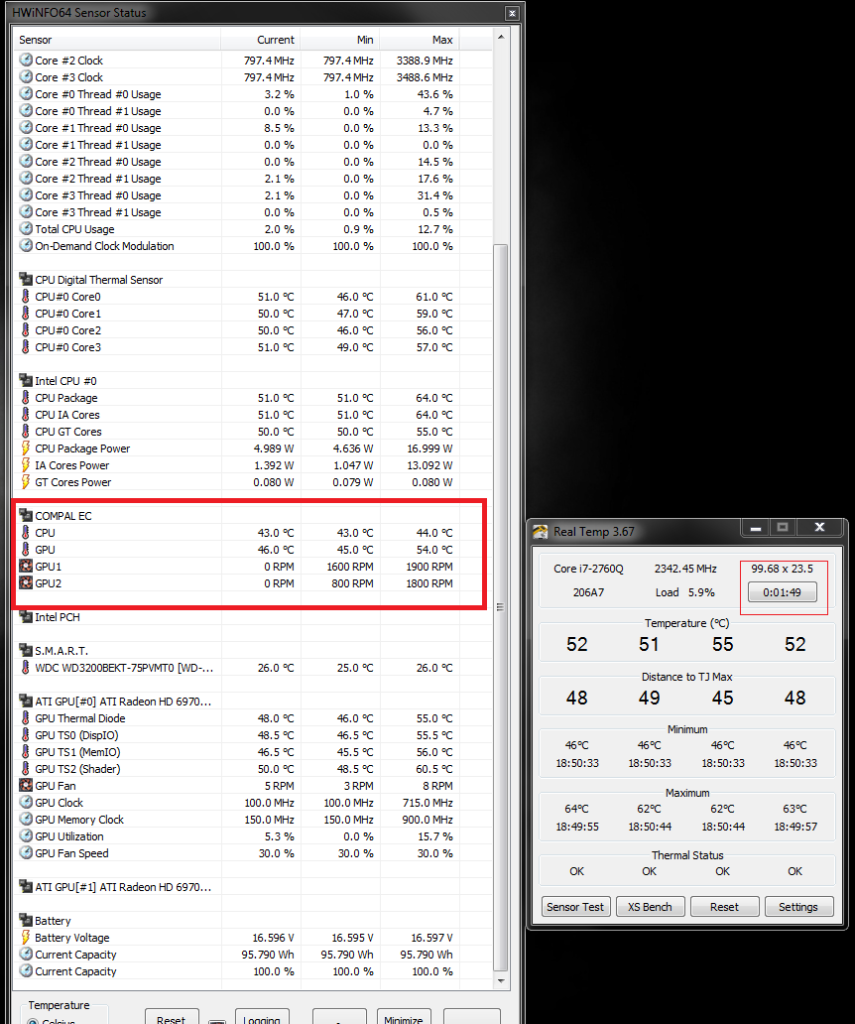Open Real Temp Settings
This screenshot has width=855, height=1024.
coord(798,907)
